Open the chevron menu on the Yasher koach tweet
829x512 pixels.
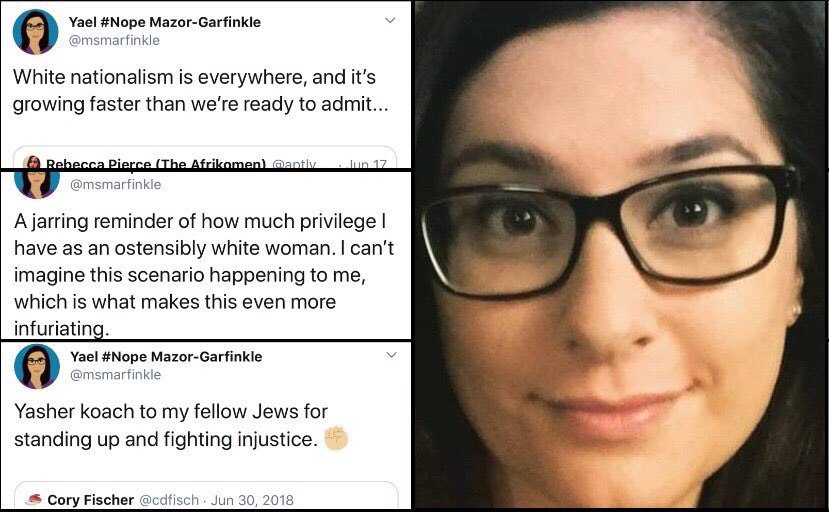click(x=391, y=355)
